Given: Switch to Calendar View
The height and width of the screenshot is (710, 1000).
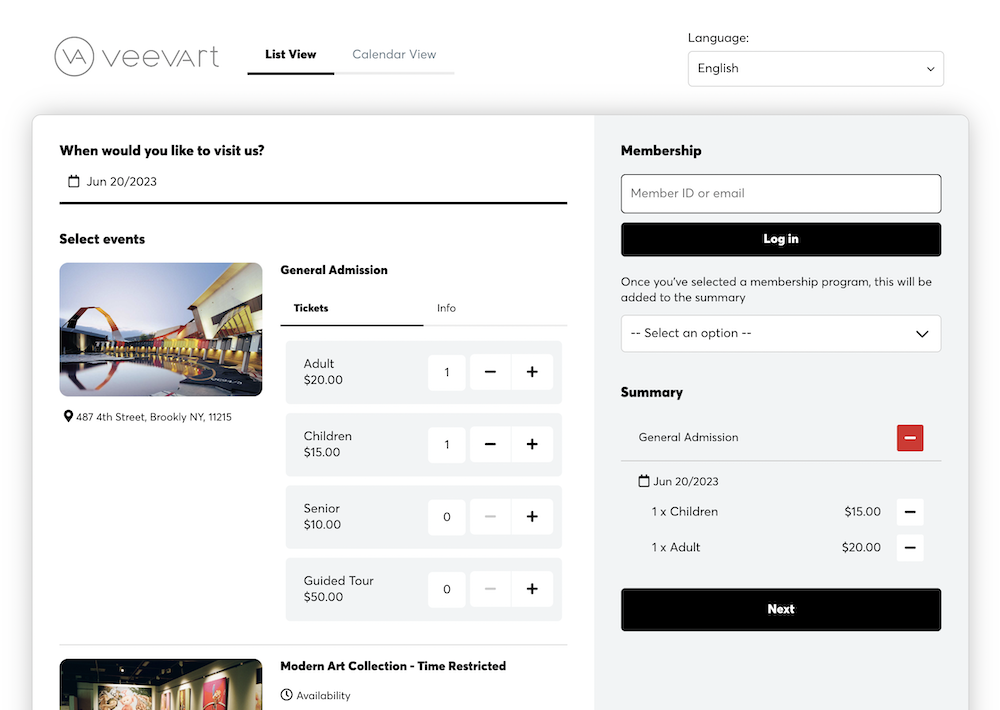Looking at the screenshot, I should pos(394,54).
